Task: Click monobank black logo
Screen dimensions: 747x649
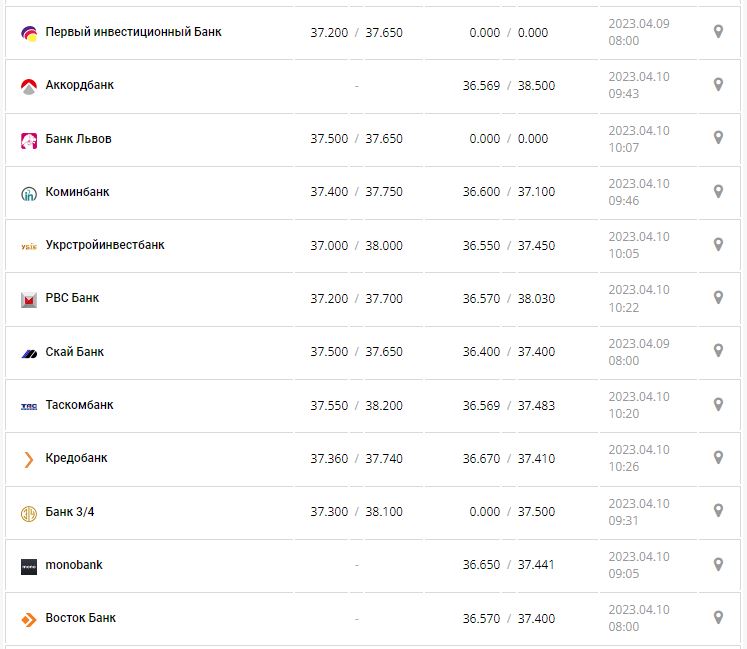Action: point(29,566)
